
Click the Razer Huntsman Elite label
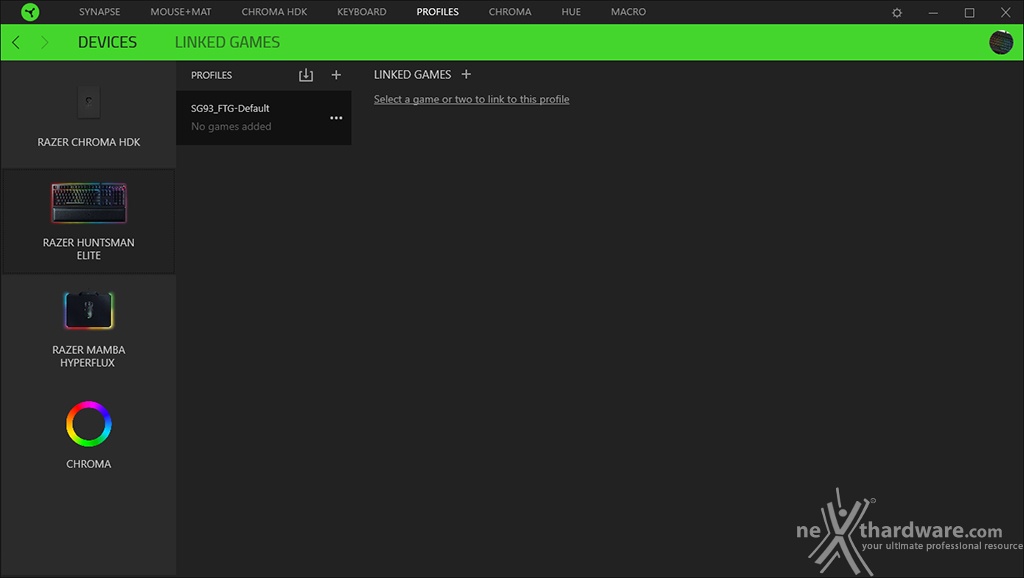tap(89, 249)
